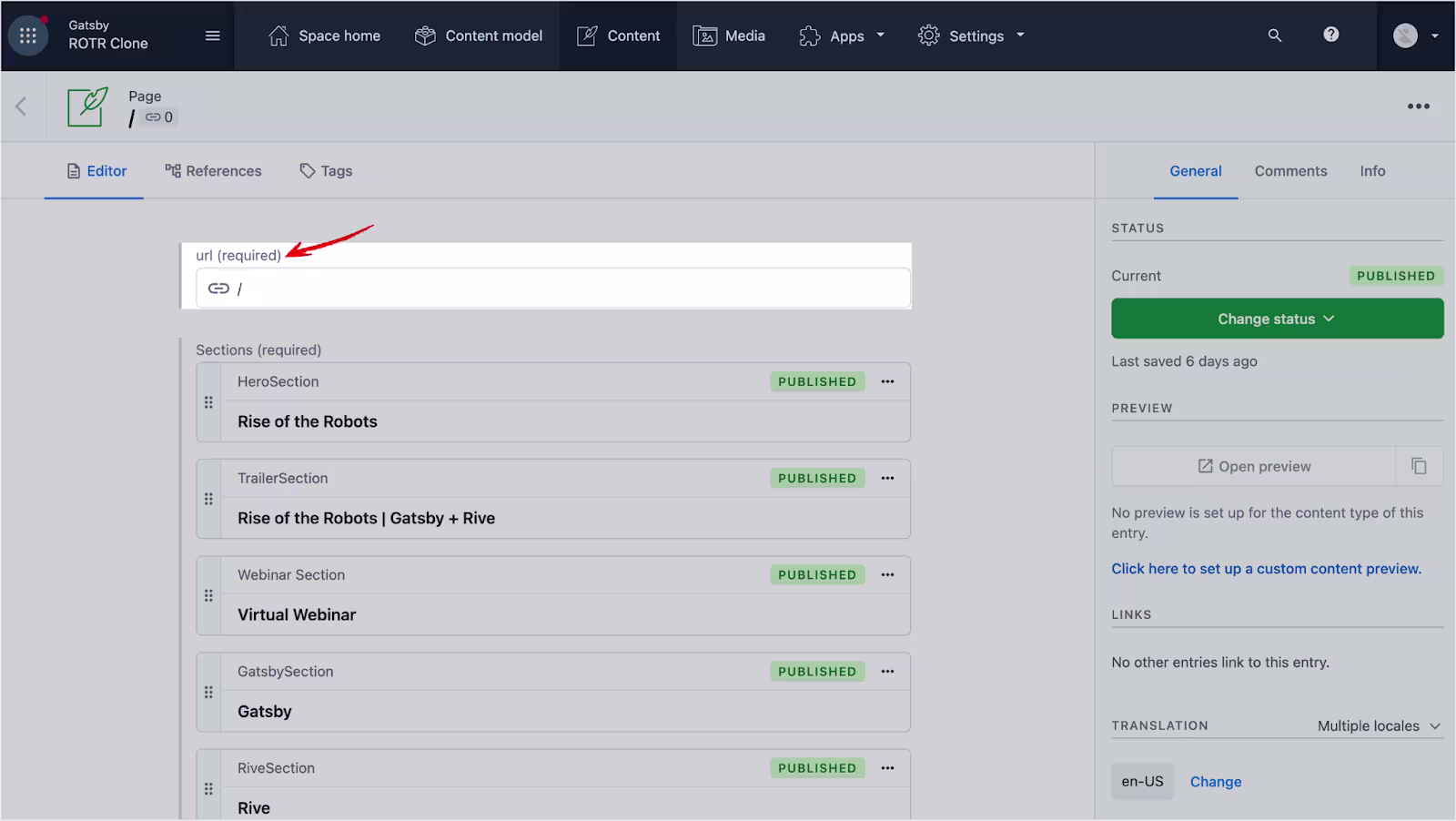1456x821 pixels.
Task: Go to Space home
Action: (x=325, y=35)
